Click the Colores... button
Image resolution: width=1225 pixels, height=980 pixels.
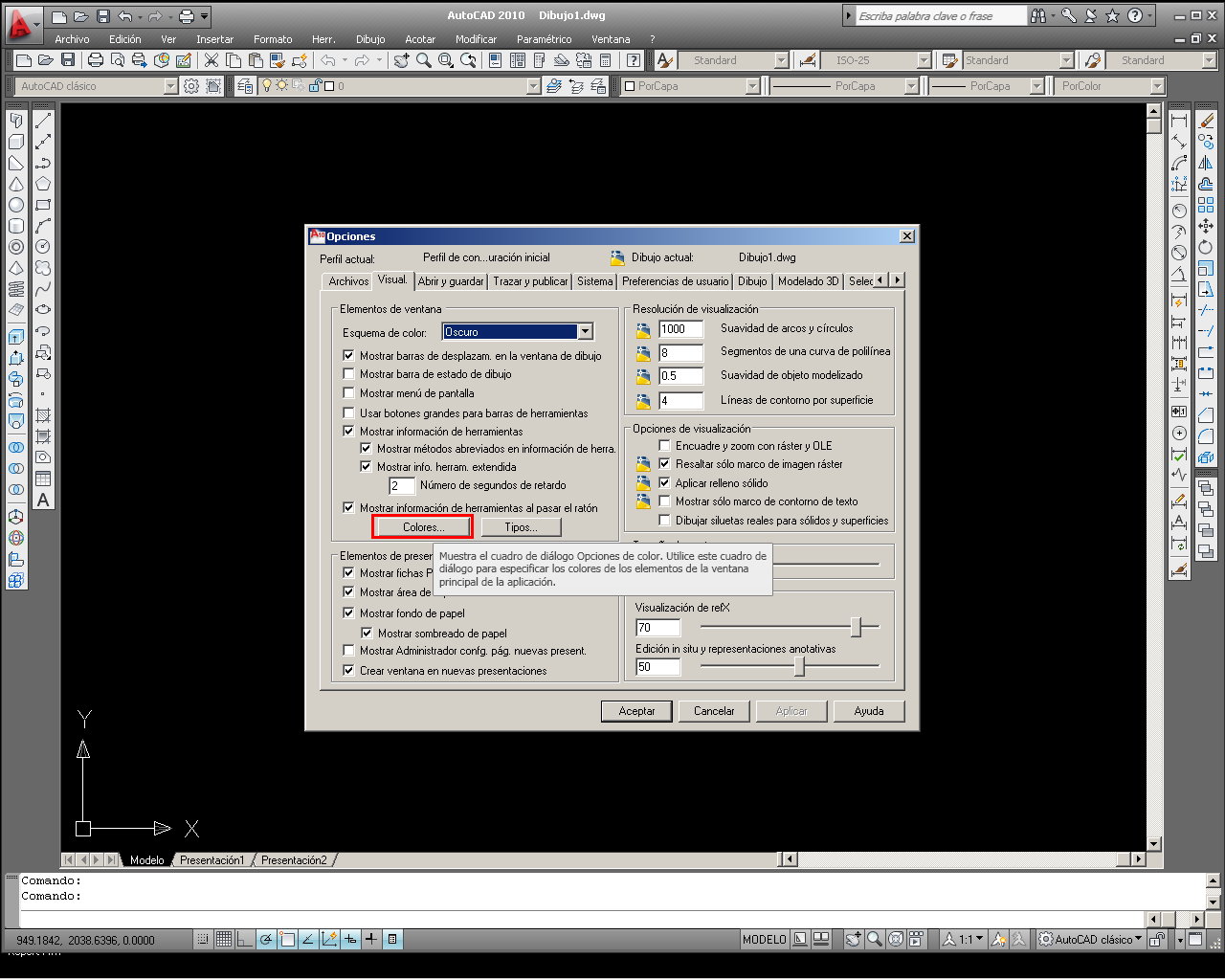423,527
